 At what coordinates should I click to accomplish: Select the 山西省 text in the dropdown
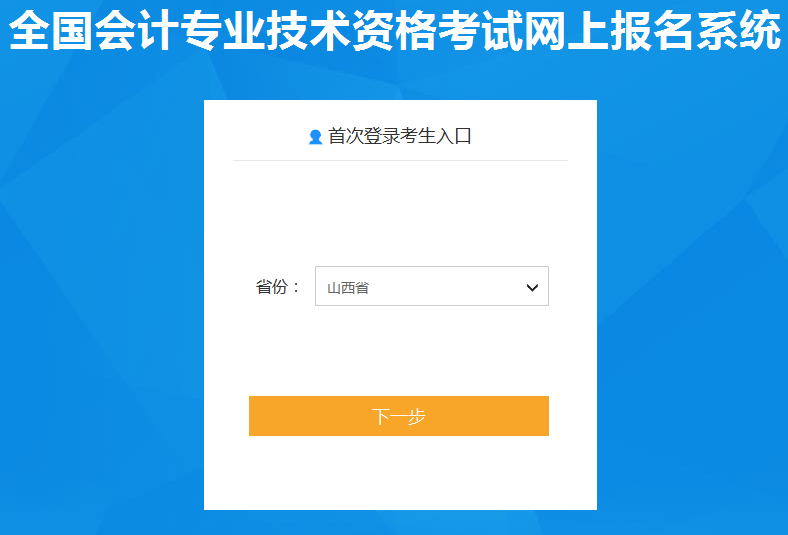pyautogui.click(x=348, y=287)
